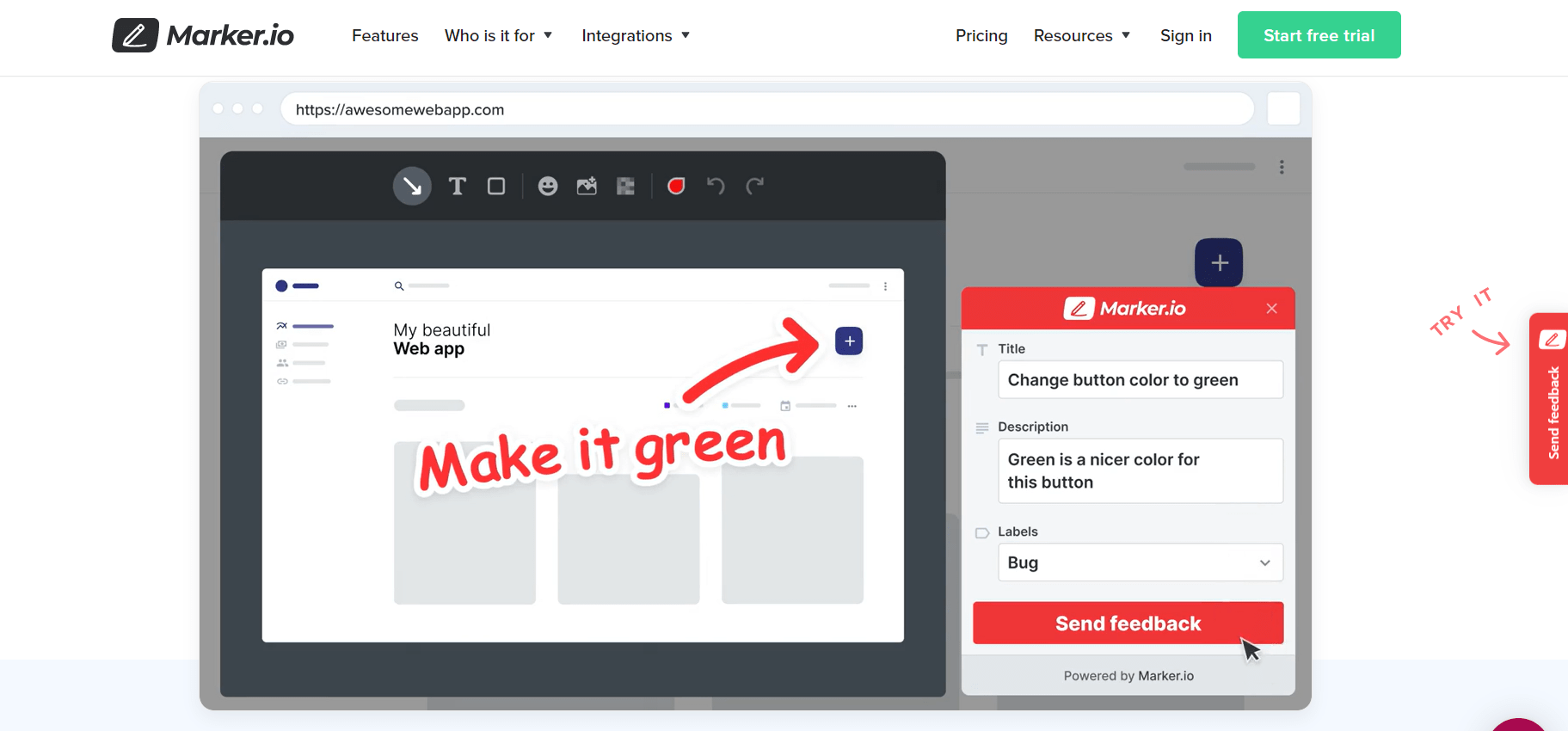Open the mockup vertical dots menu
This screenshot has height=731, width=1568.
click(x=885, y=286)
